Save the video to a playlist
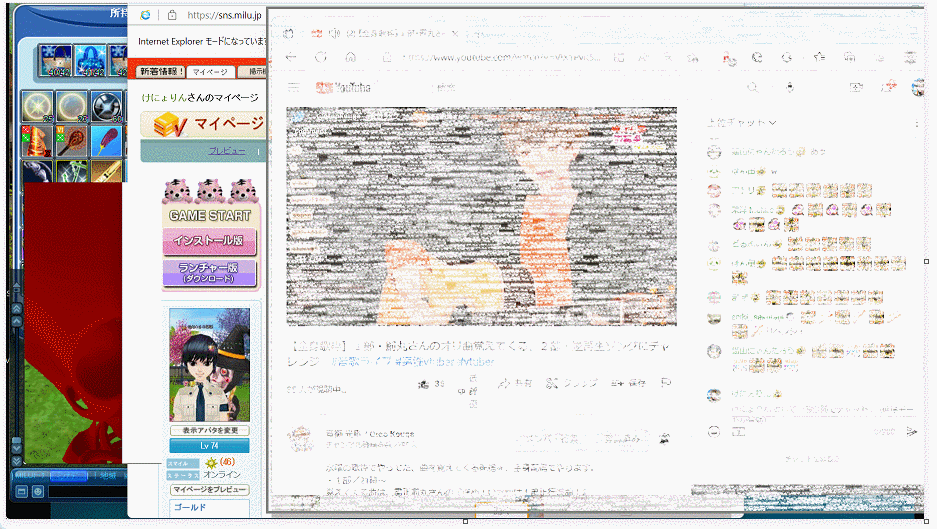This screenshot has width=937, height=529. [628, 383]
